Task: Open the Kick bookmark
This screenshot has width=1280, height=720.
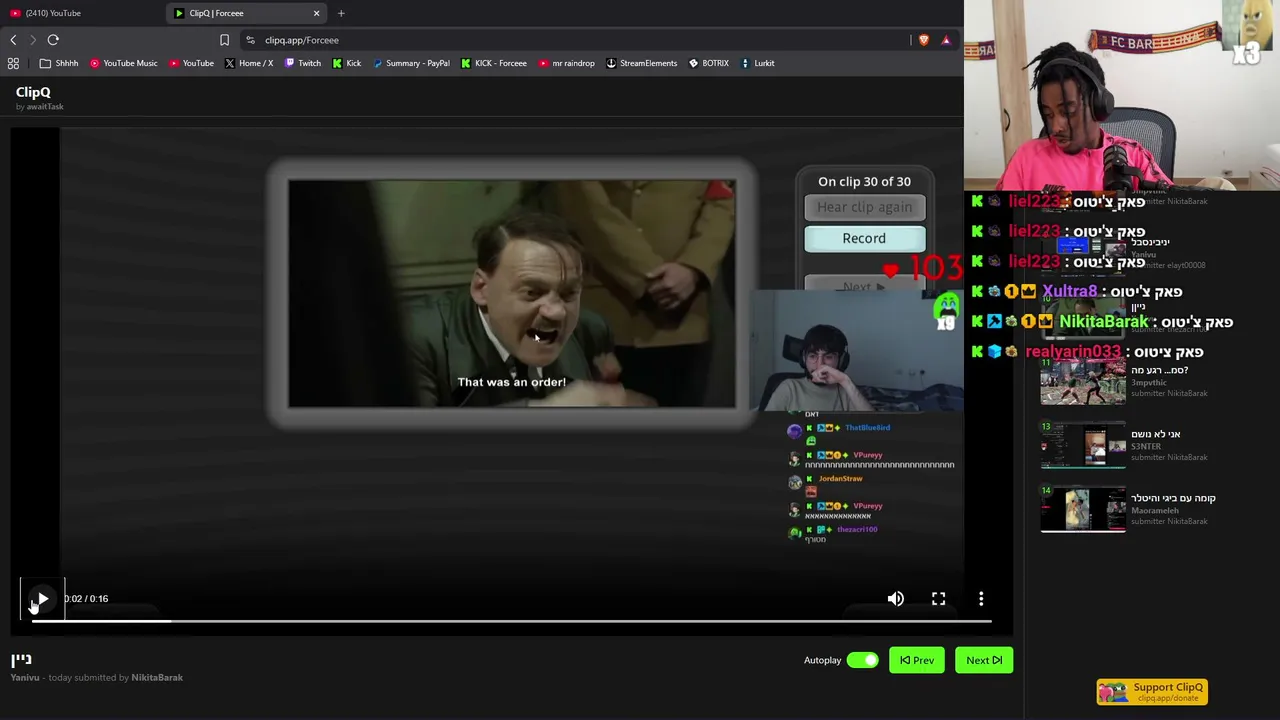Action: point(347,63)
